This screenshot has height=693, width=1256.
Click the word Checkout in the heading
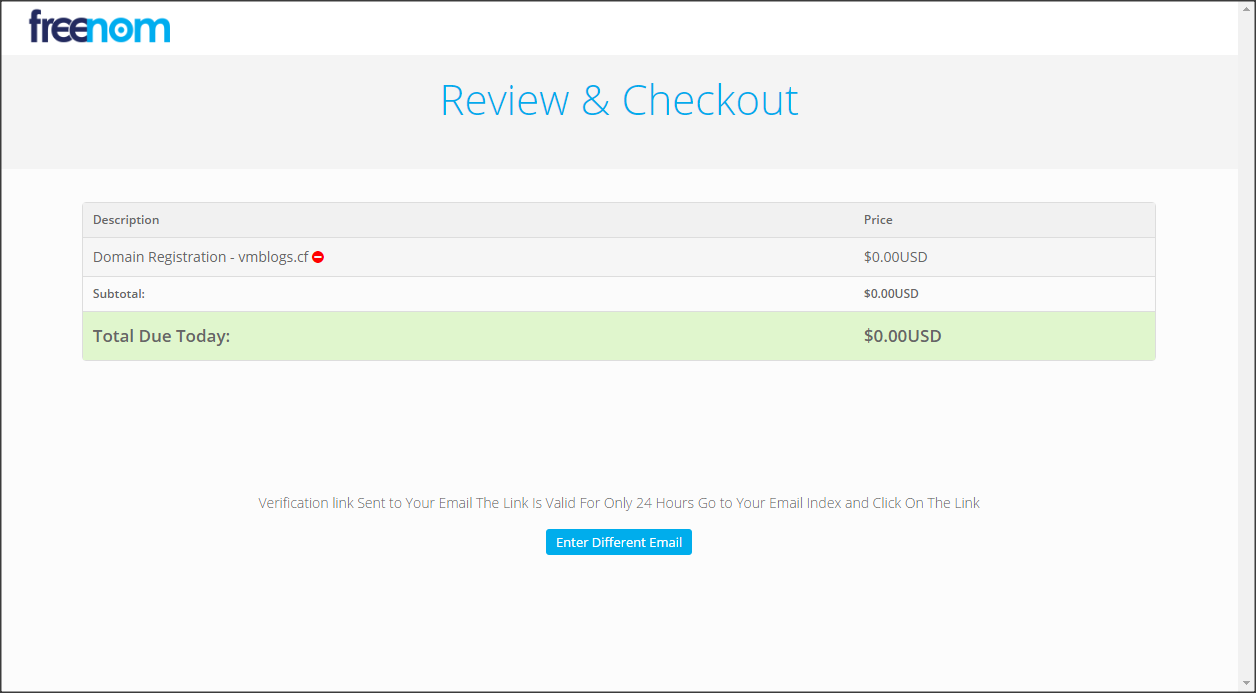[x=710, y=101]
